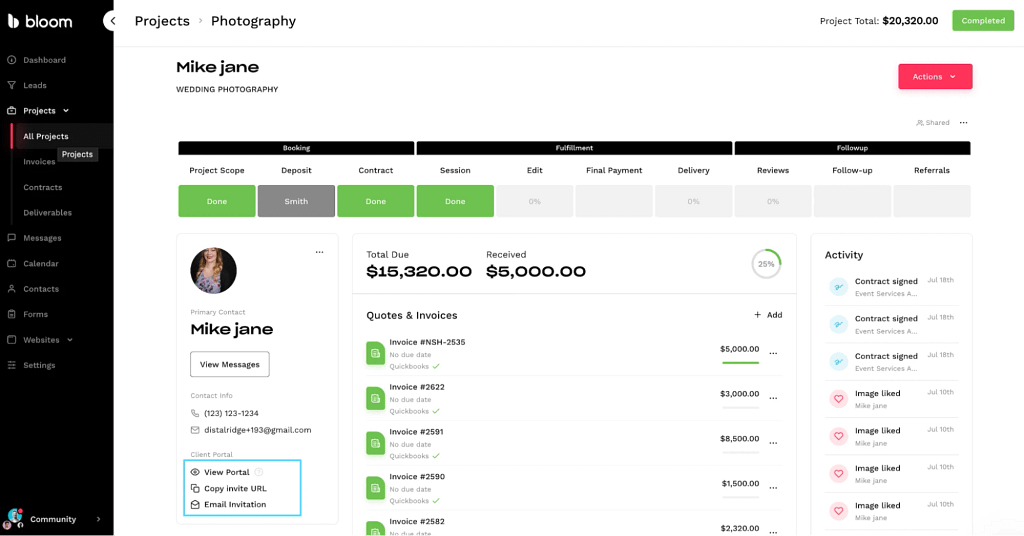The width and height of the screenshot is (1024, 536).
Task: Expand the Projects sidebar chevron
Action: 66,111
